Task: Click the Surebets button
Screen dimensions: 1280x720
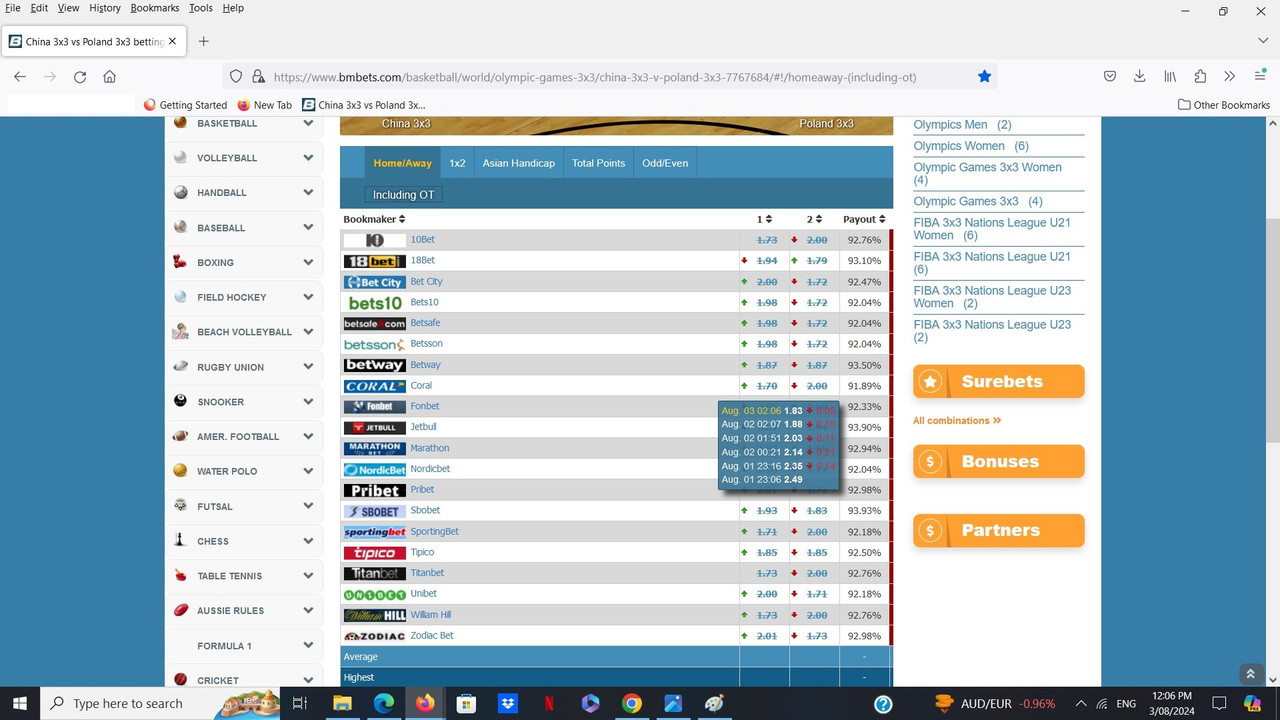Action: click(x=998, y=381)
